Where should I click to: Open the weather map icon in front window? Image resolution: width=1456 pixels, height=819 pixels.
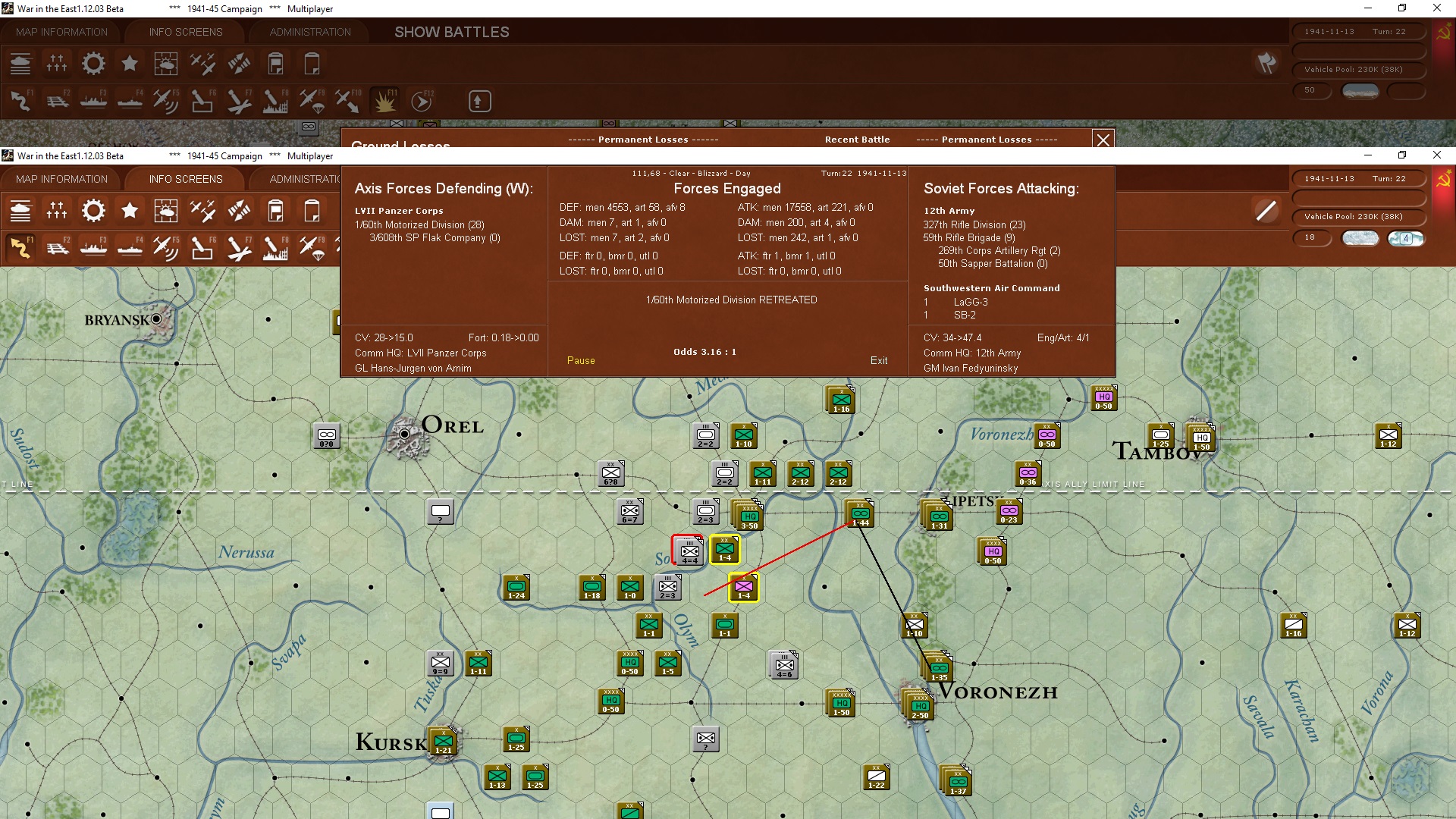(x=166, y=211)
